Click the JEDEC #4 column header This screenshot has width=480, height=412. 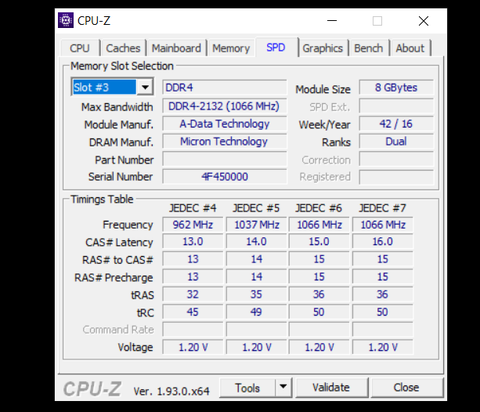(193, 208)
